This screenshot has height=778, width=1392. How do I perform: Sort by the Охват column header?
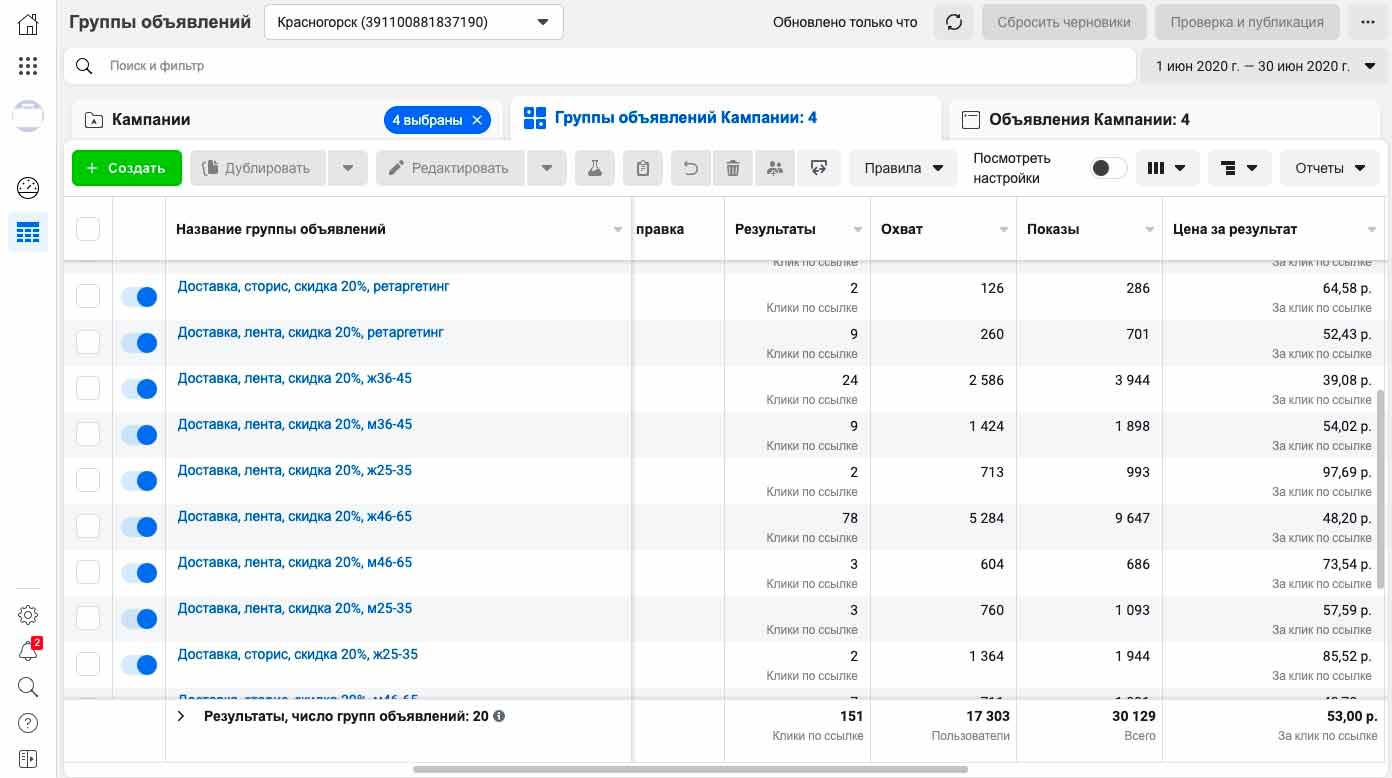click(943, 229)
